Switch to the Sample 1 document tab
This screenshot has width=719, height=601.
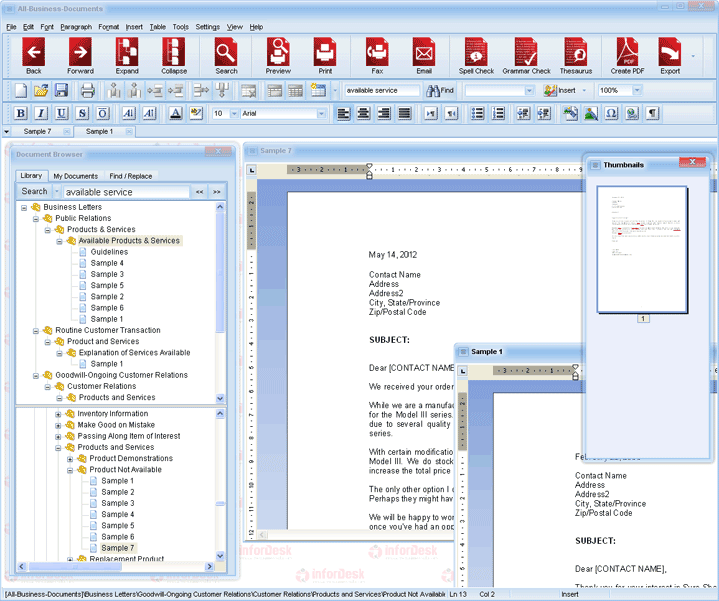tap(99, 132)
